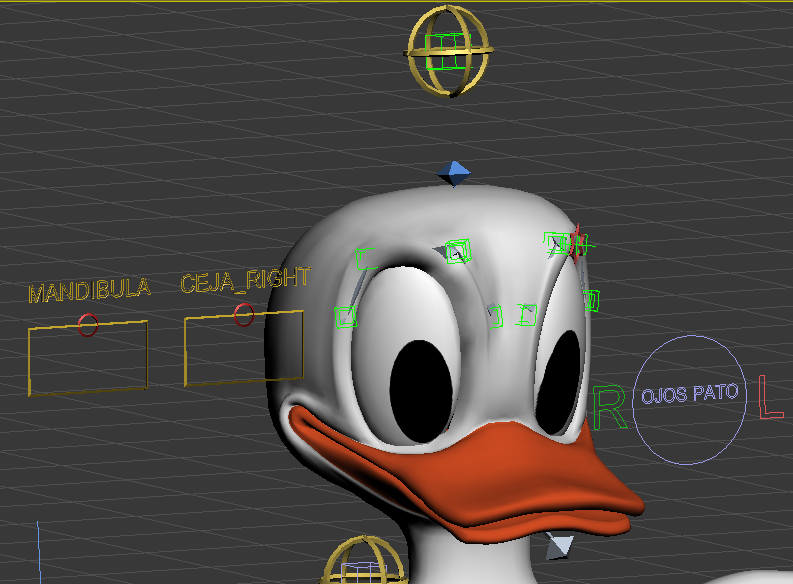
Task: Select the green R eye control letter
Action: click(609, 408)
